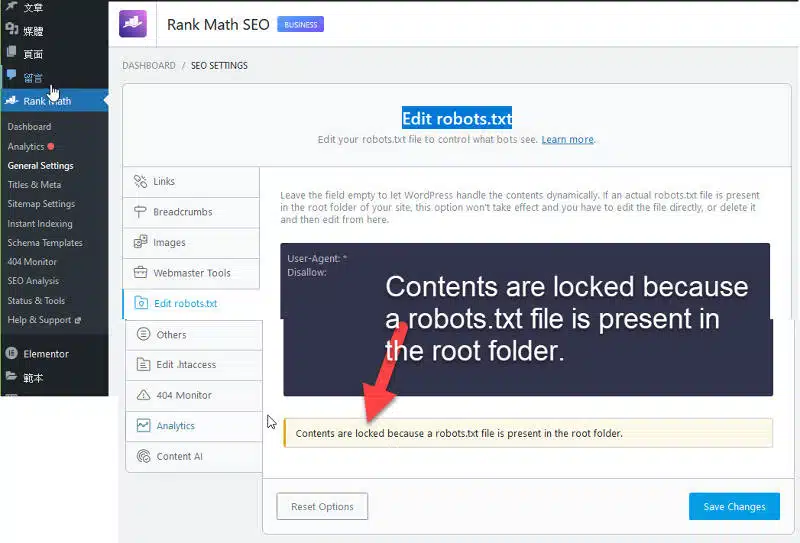Open Instant Indexing in the sidebar

click(40, 224)
